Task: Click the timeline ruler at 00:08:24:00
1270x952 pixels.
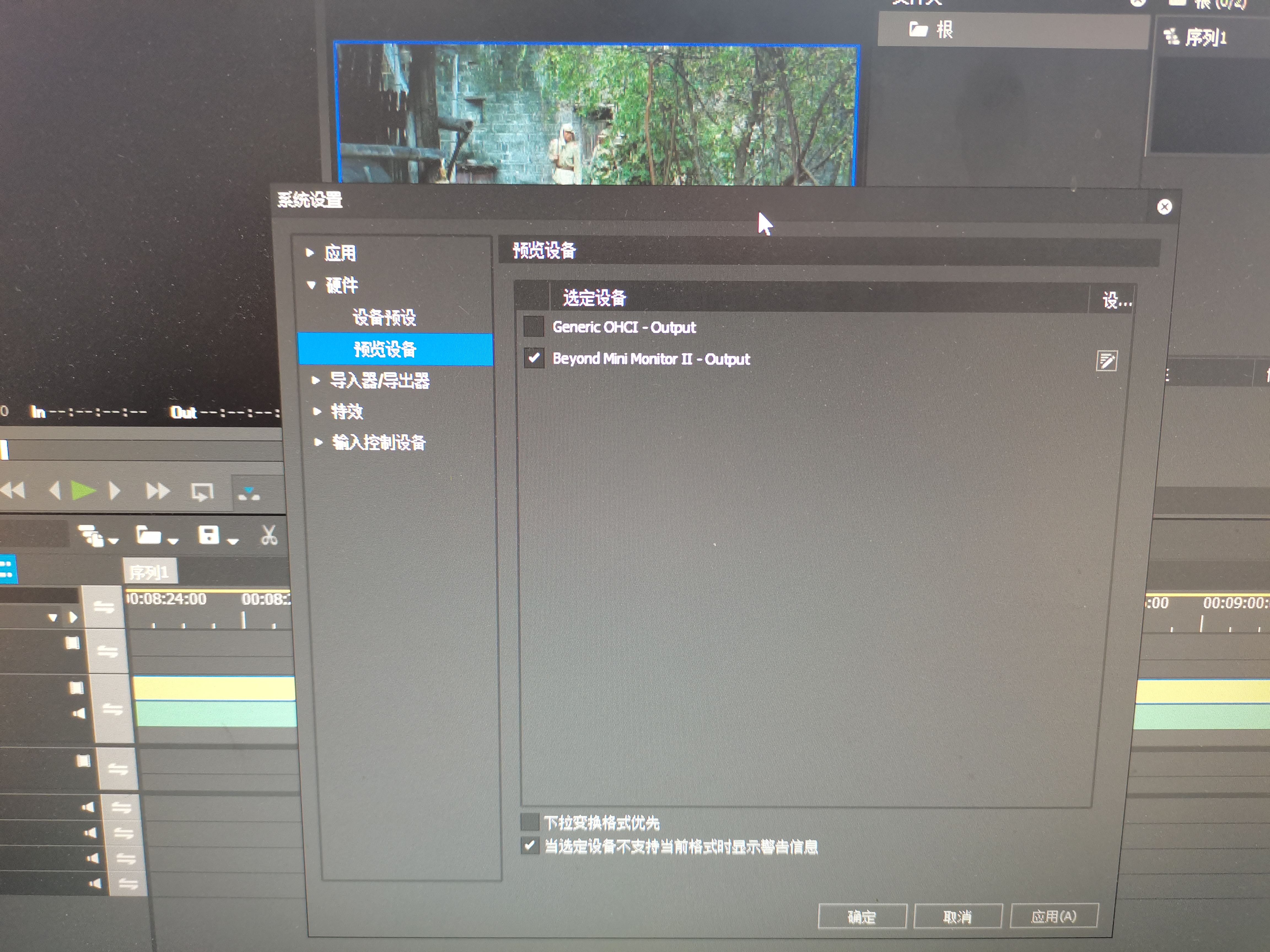Action: point(166,600)
